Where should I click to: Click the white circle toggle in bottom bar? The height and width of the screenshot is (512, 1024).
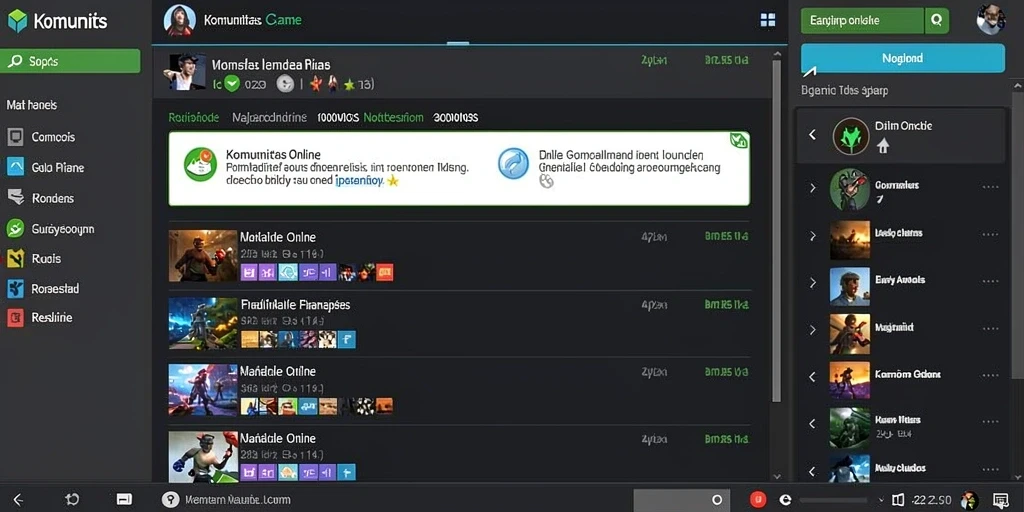point(717,500)
